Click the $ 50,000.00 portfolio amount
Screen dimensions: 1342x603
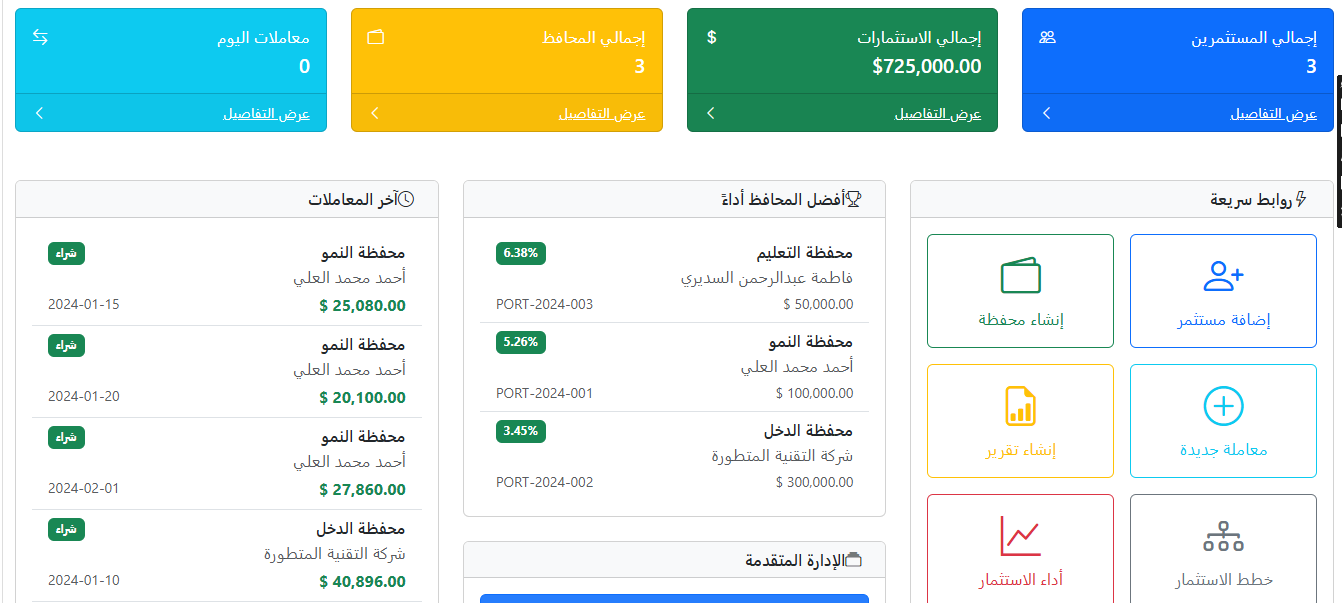(818, 304)
